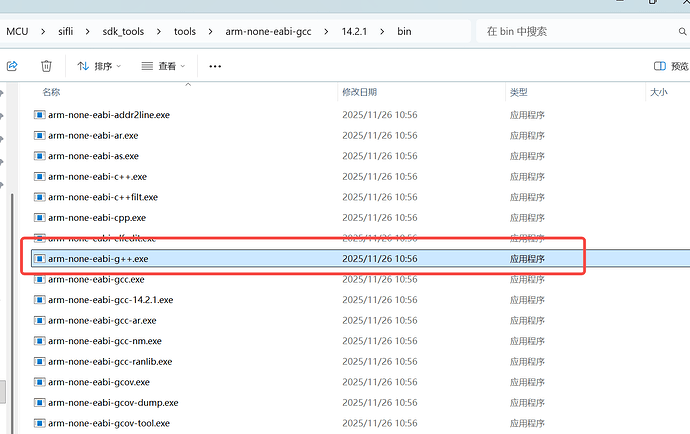690x434 pixels.
Task: Toggle the 预览 preview pane
Action: (x=671, y=66)
